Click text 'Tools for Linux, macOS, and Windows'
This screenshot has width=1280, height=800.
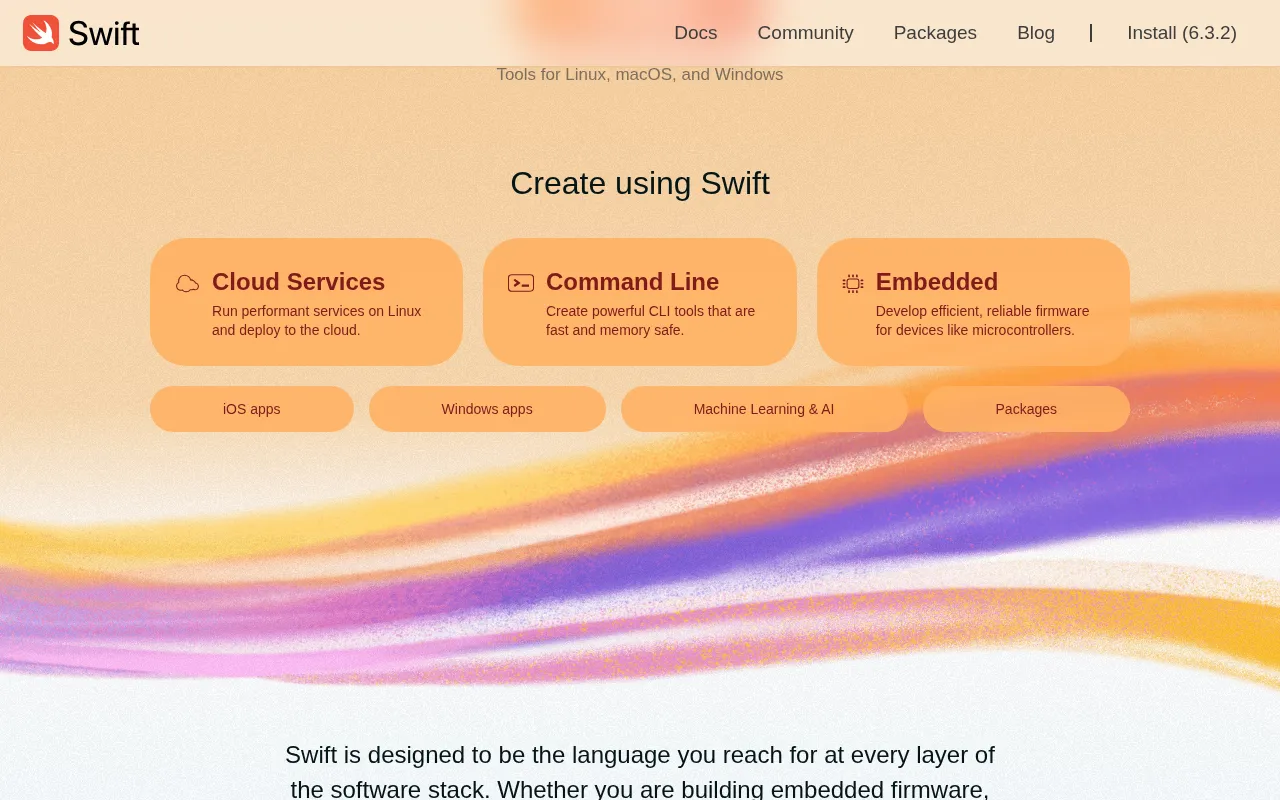point(640,74)
